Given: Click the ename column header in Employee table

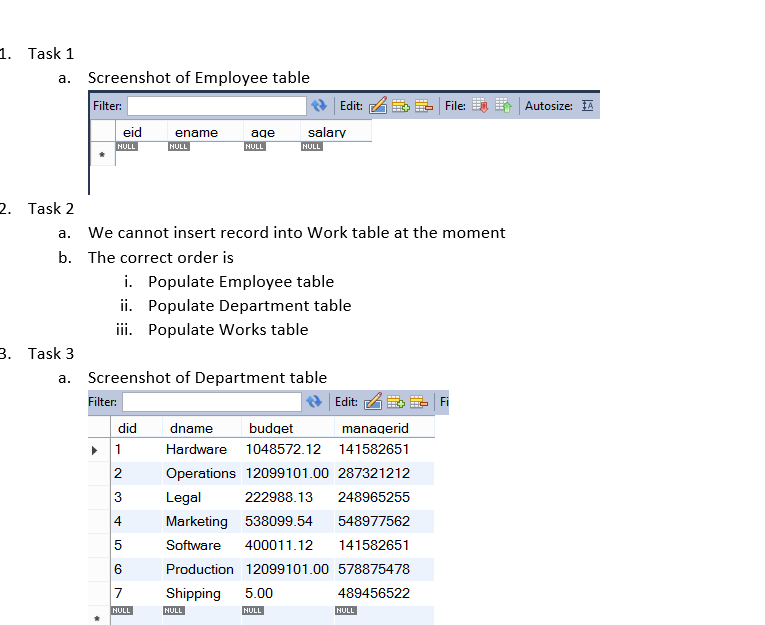Looking at the screenshot, I should point(196,132).
